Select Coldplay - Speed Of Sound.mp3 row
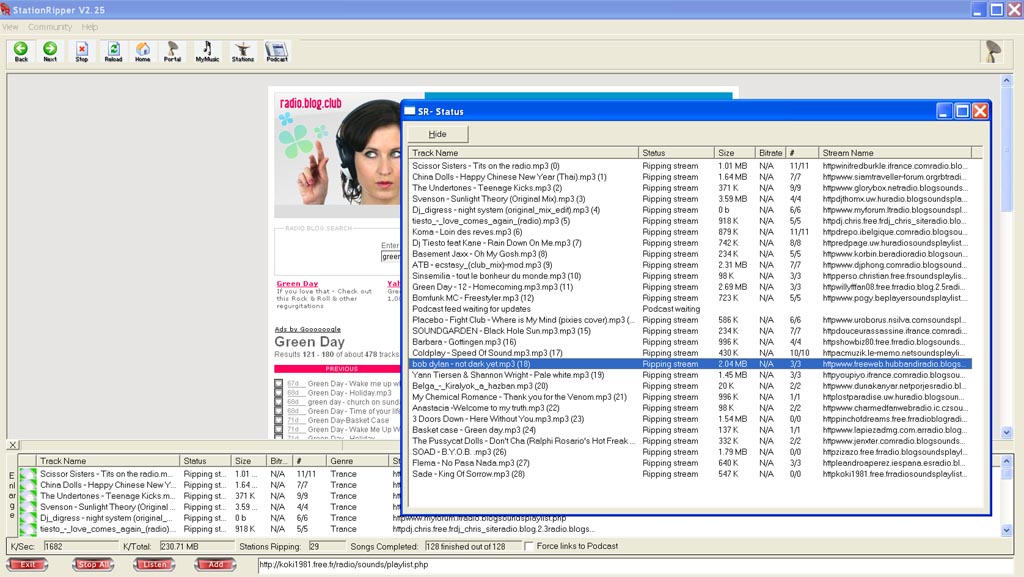The image size is (1024, 577). coord(690,353)
